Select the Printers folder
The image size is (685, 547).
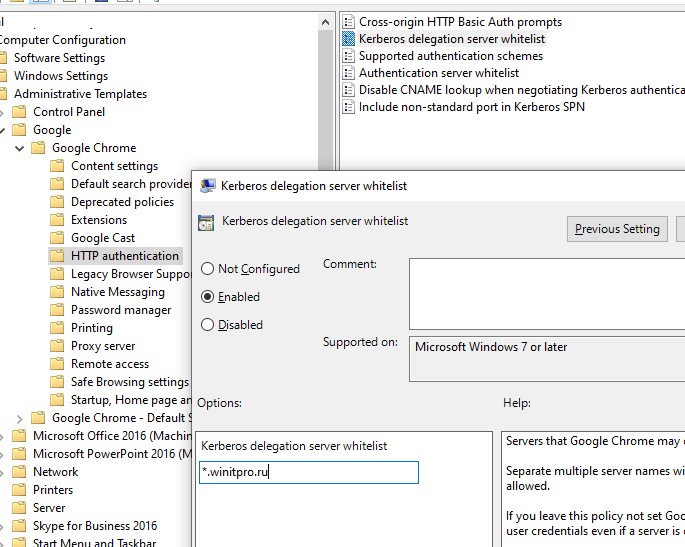53,490
